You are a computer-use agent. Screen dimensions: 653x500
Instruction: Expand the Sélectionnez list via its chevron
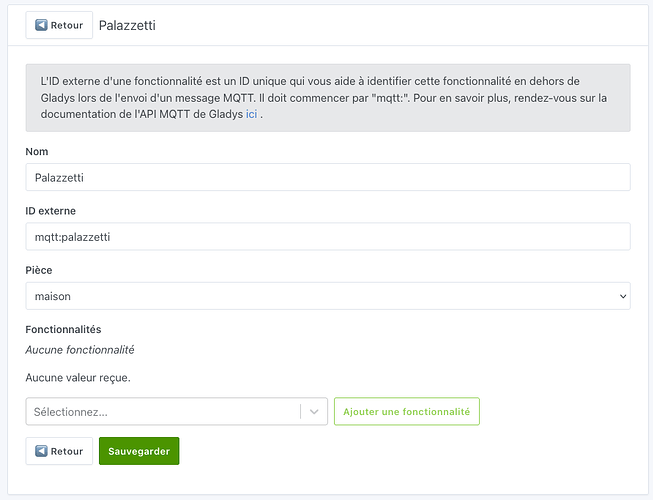coord(314,411)
